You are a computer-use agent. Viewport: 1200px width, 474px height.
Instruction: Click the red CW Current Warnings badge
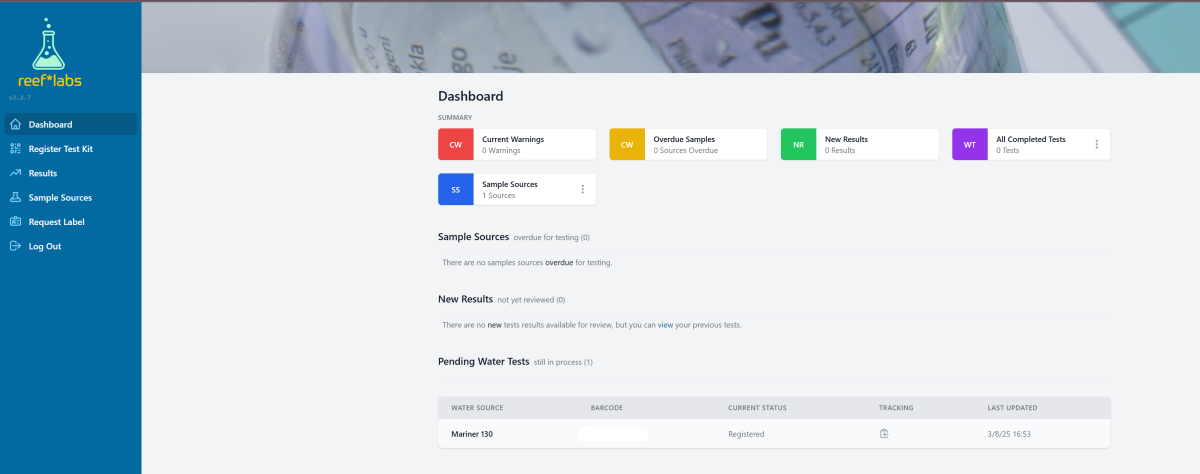[x=456, y=144]
